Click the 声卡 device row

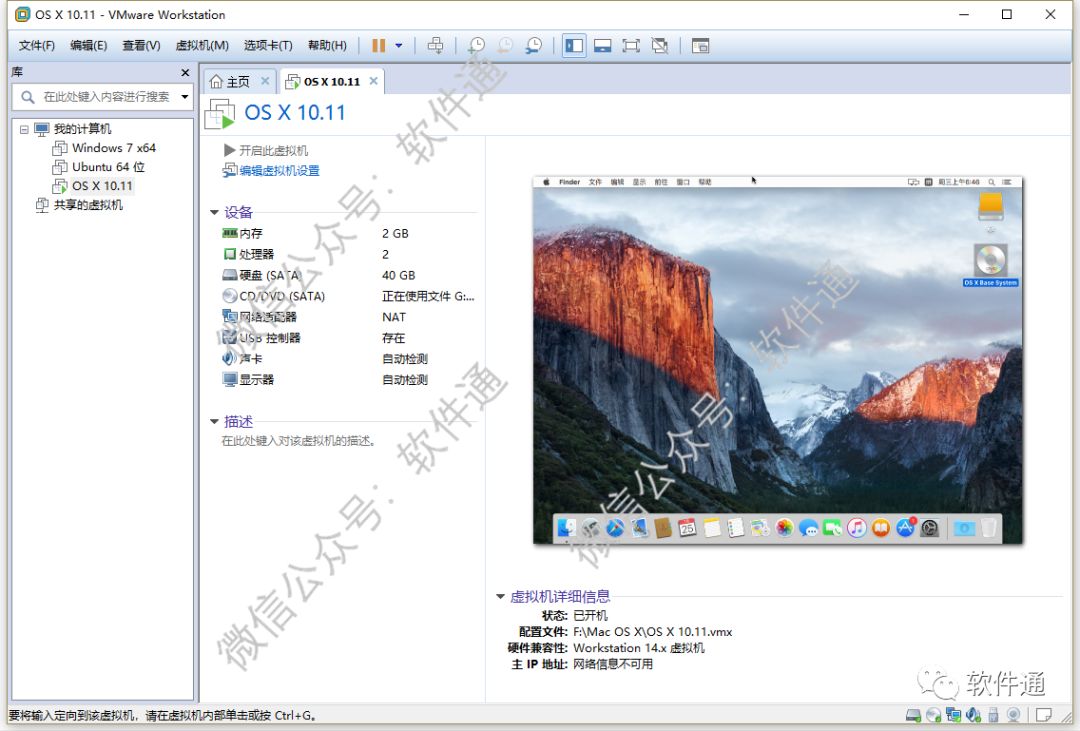tap(349, 359)
